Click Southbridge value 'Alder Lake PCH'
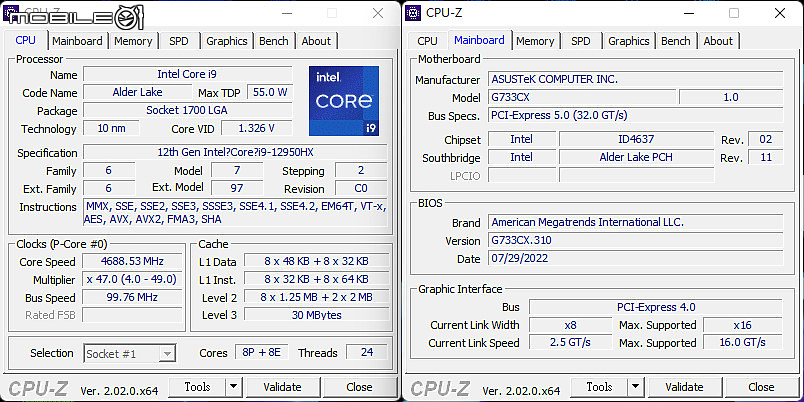This screenshot has height=402, width=804. pos(636,157)
